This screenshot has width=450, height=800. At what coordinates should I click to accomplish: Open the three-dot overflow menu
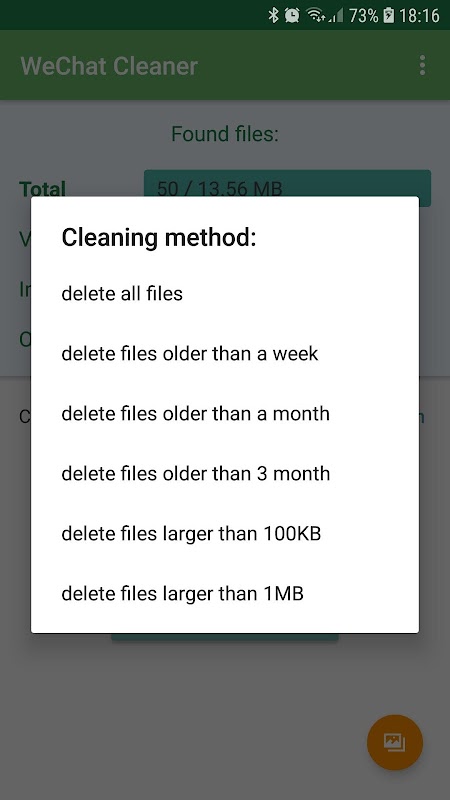click(422, 66)
